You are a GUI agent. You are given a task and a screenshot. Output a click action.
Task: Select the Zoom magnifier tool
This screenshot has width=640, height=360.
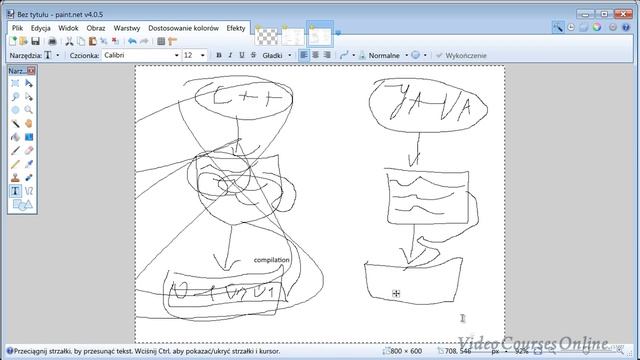(29, 110)
